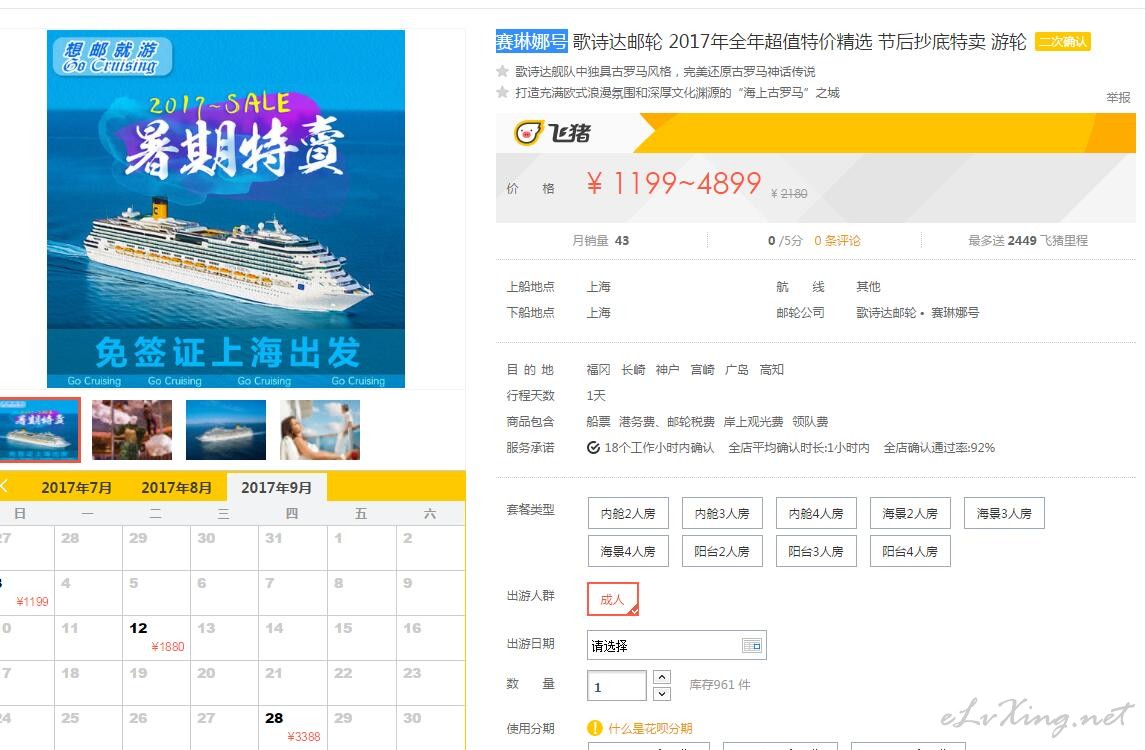Select the cruise ship at sea thumbnail

226,429
